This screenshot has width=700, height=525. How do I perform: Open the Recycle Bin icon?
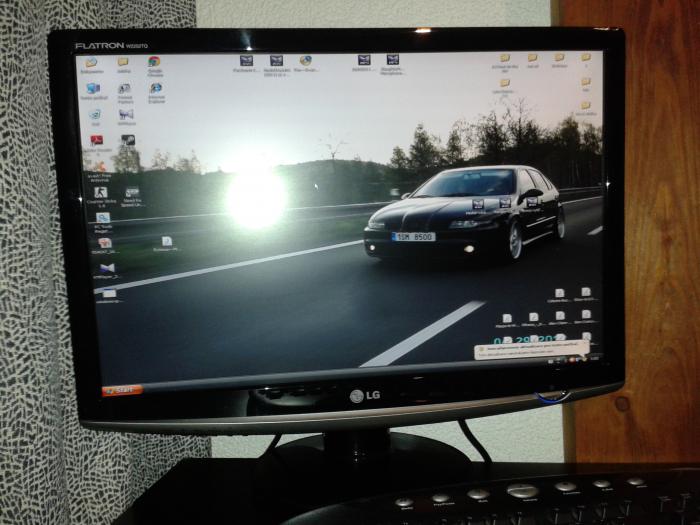[x=94, y=115]
